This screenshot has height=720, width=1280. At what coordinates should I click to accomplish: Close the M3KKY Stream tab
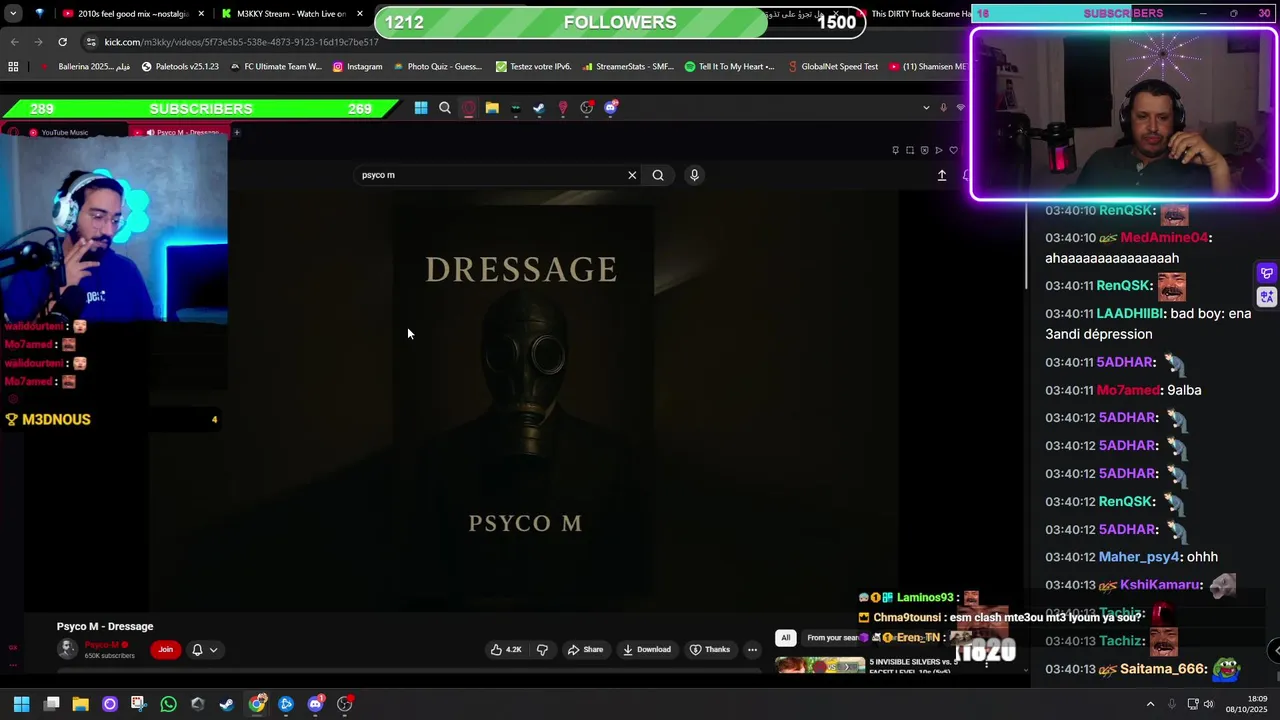tap(360, 14)
